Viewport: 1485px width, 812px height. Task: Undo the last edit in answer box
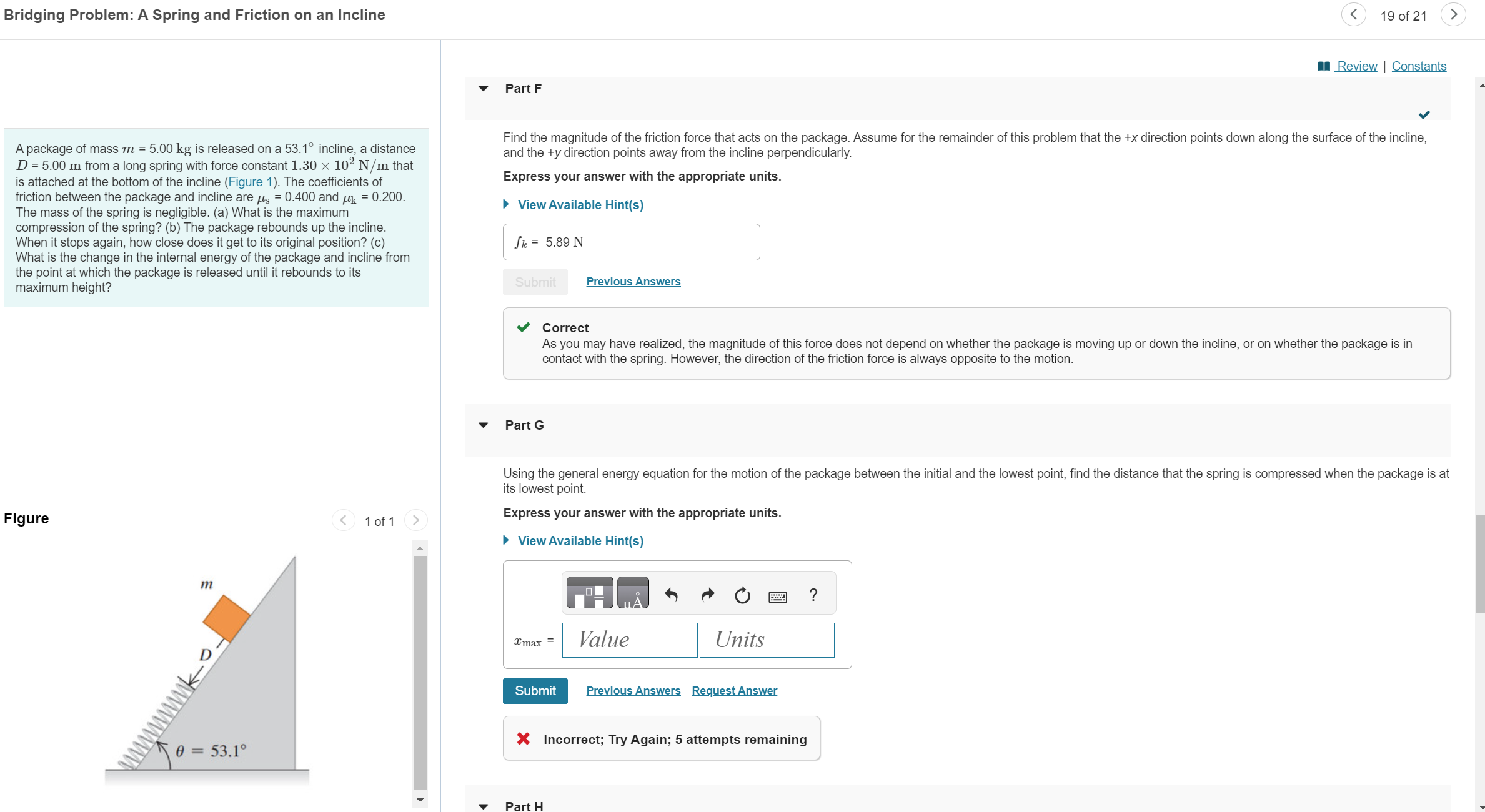672,595
